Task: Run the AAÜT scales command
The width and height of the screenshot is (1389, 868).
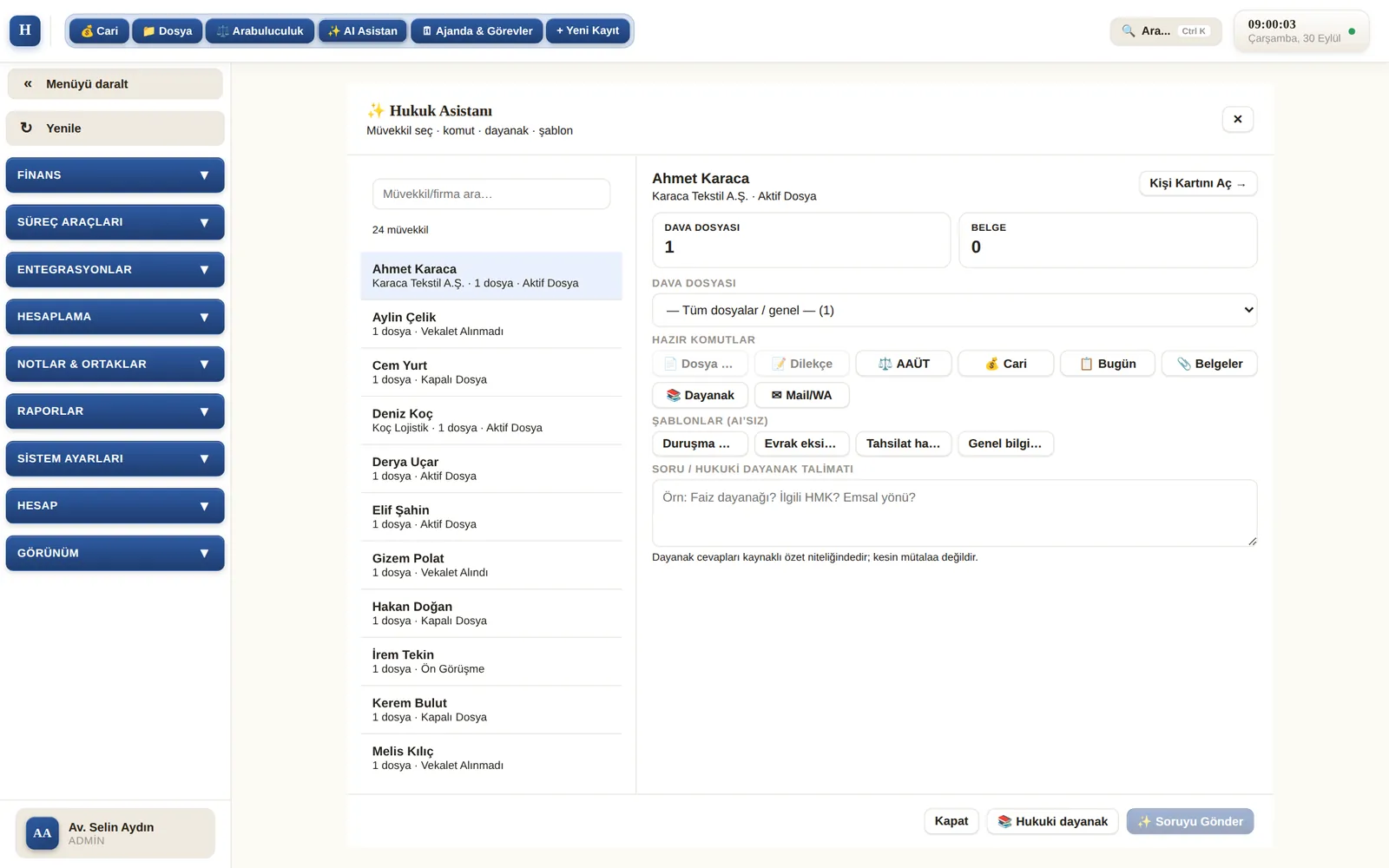Action: click(x=903, y=364)
